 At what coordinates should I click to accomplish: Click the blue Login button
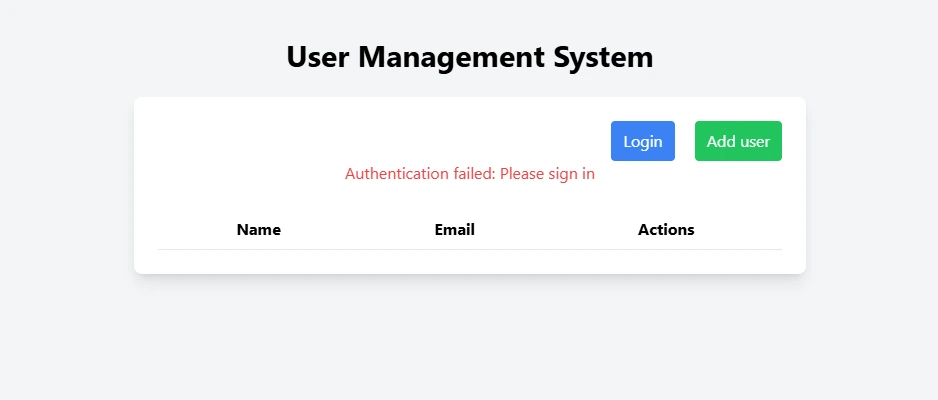click(642, 141)
